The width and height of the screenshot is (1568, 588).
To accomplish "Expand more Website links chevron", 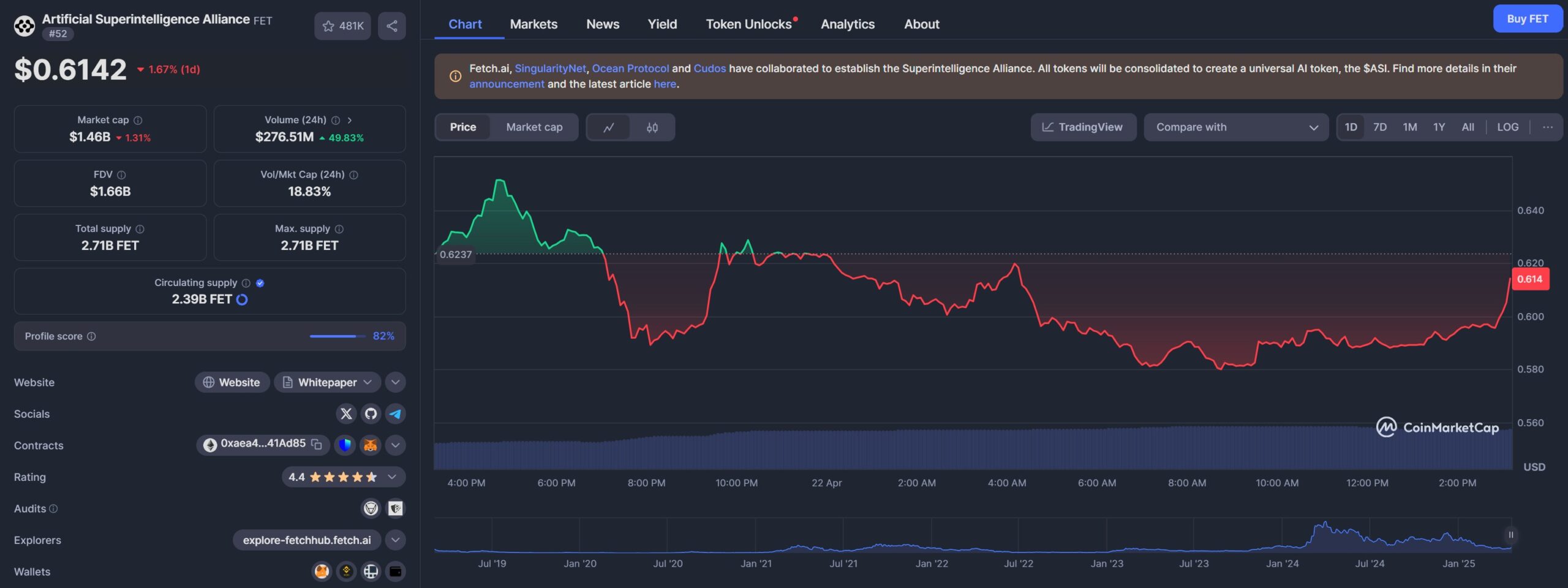I will pos(396,382).
